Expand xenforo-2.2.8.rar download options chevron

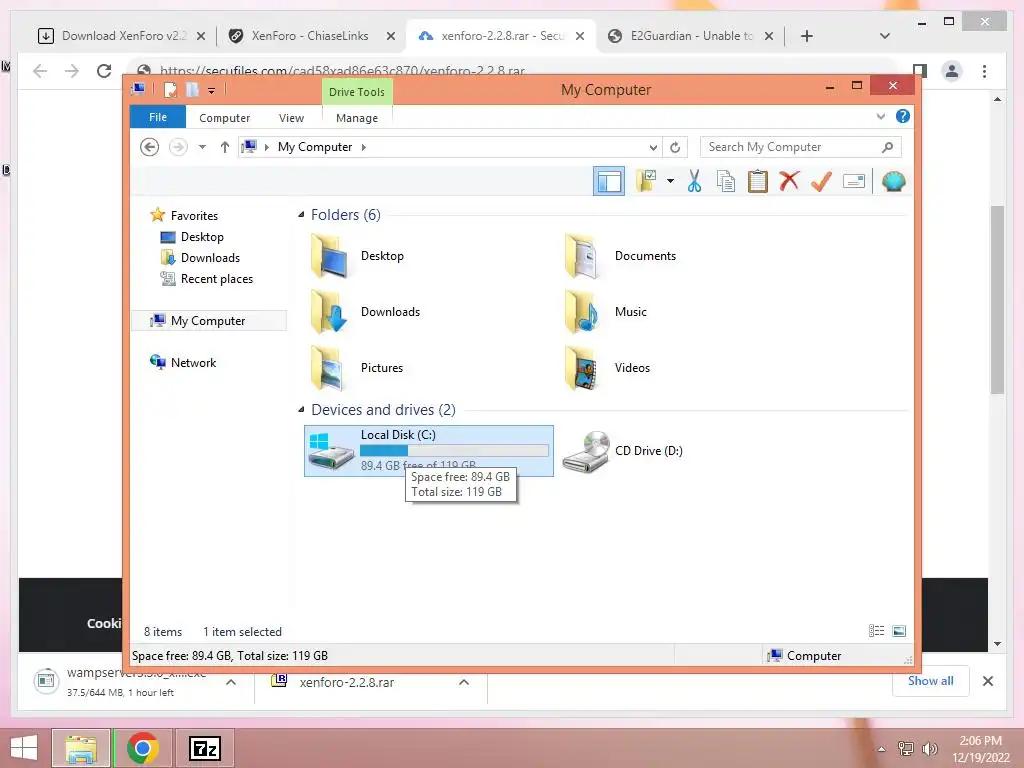[464, 682]
